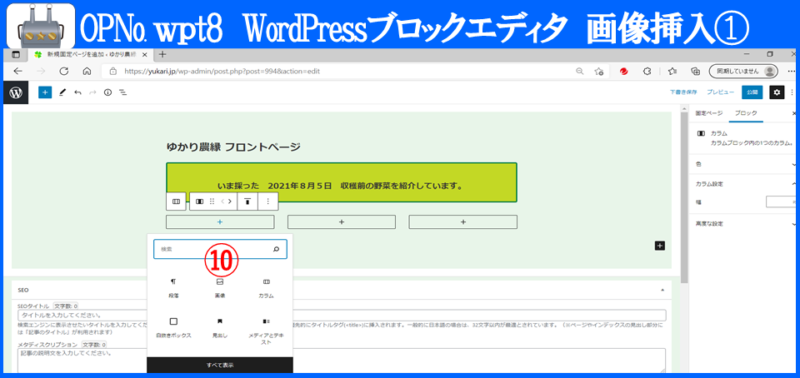Add block in third column plus
Screen dimensions: 800x378
click(x=463, y=222)
